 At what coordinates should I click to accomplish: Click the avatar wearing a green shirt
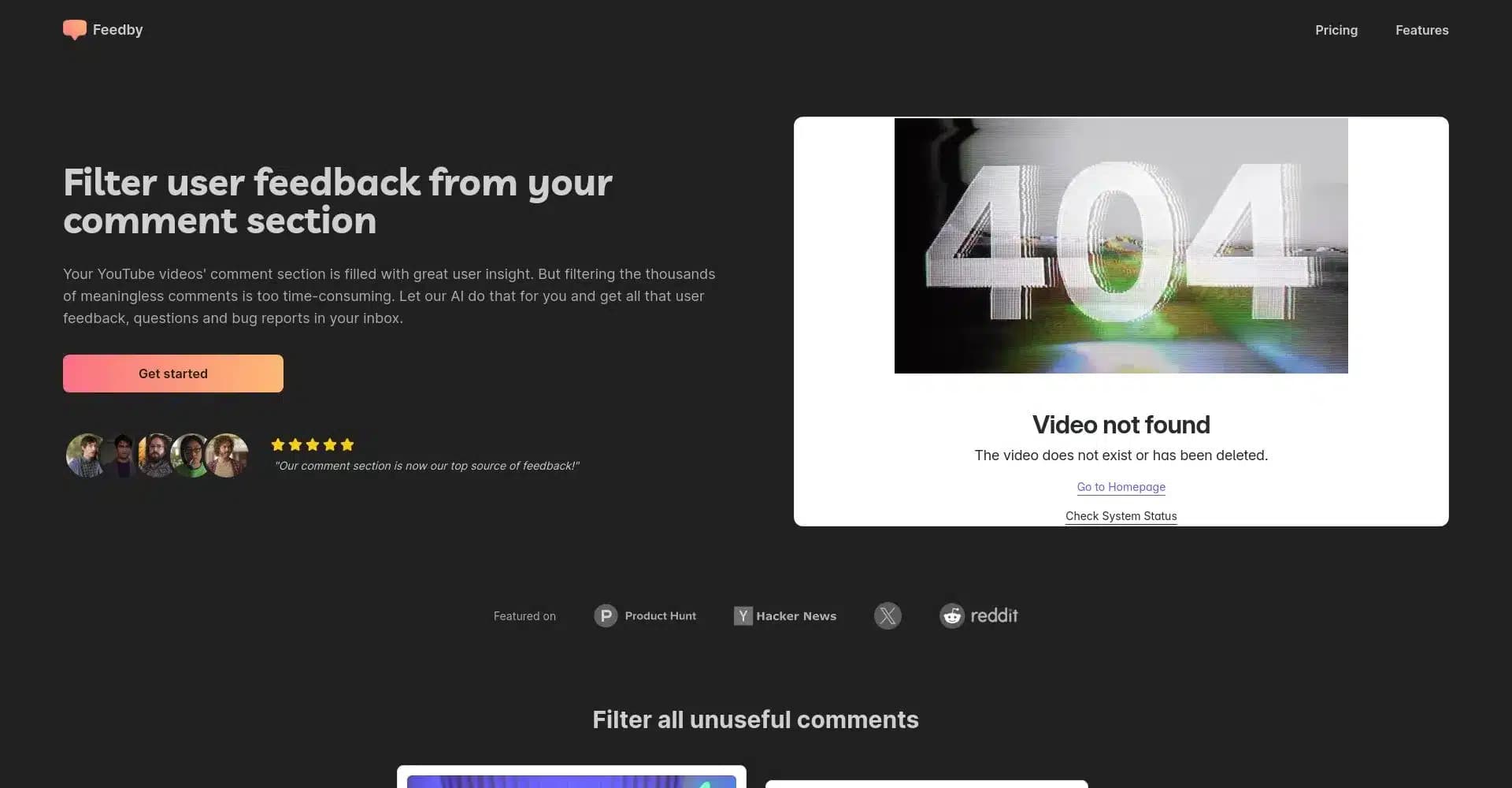tap(191, 455)
